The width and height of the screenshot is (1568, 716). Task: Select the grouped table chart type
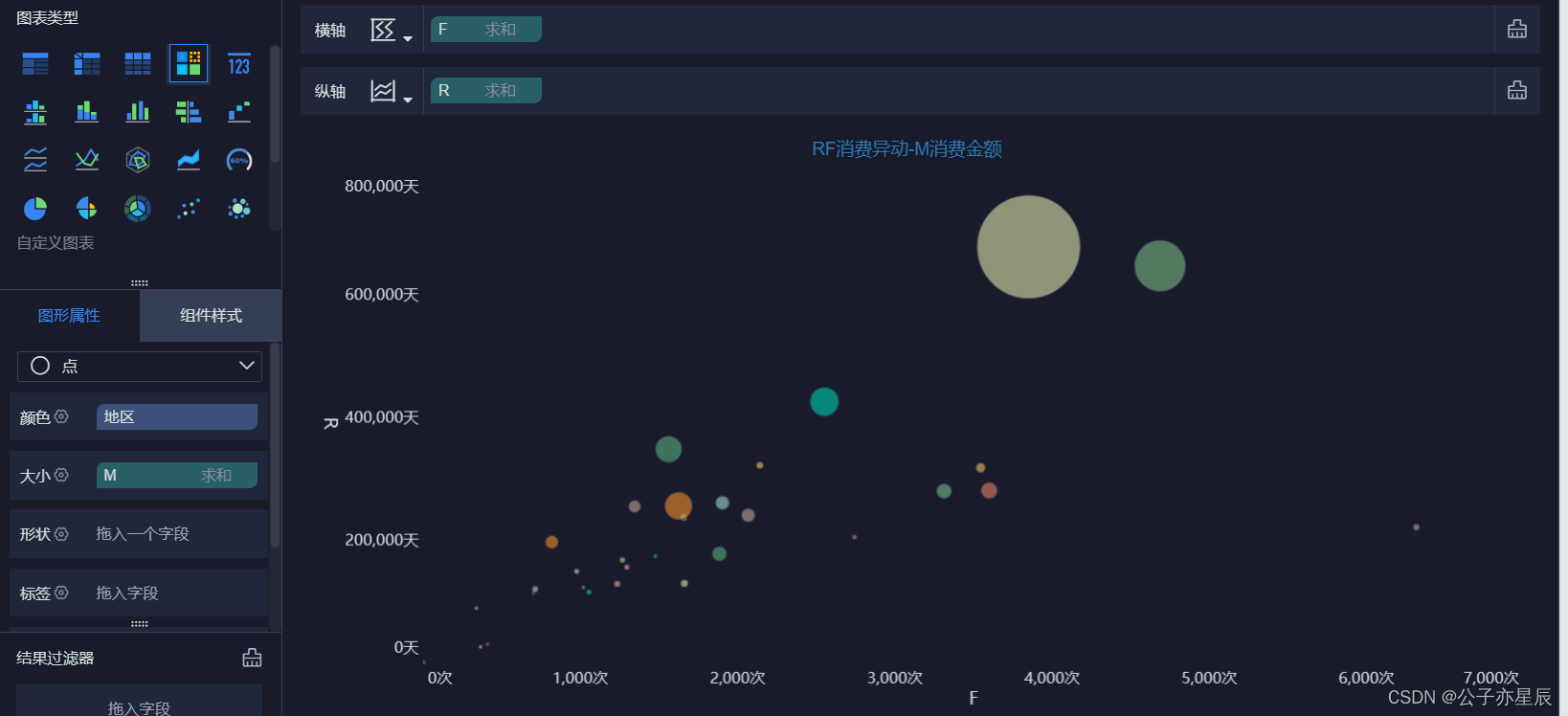pos(35,64)
